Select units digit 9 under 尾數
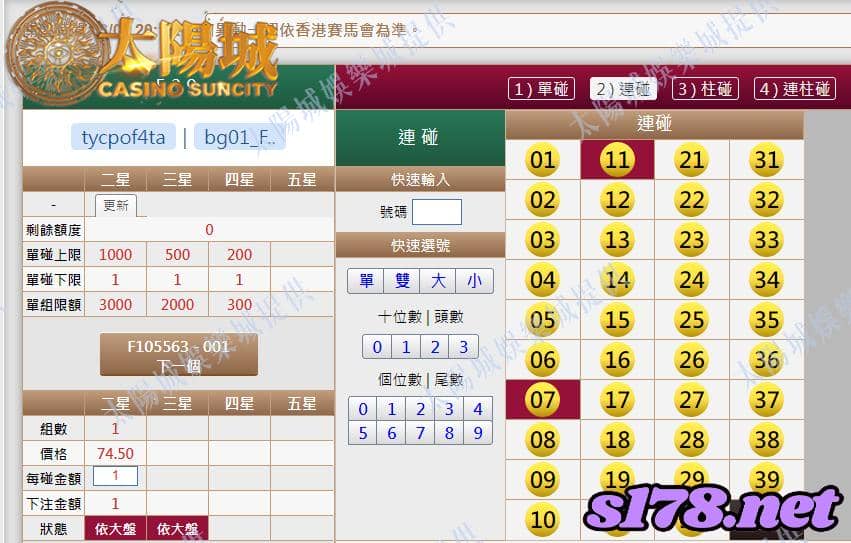851x543 pixels. 478,433
